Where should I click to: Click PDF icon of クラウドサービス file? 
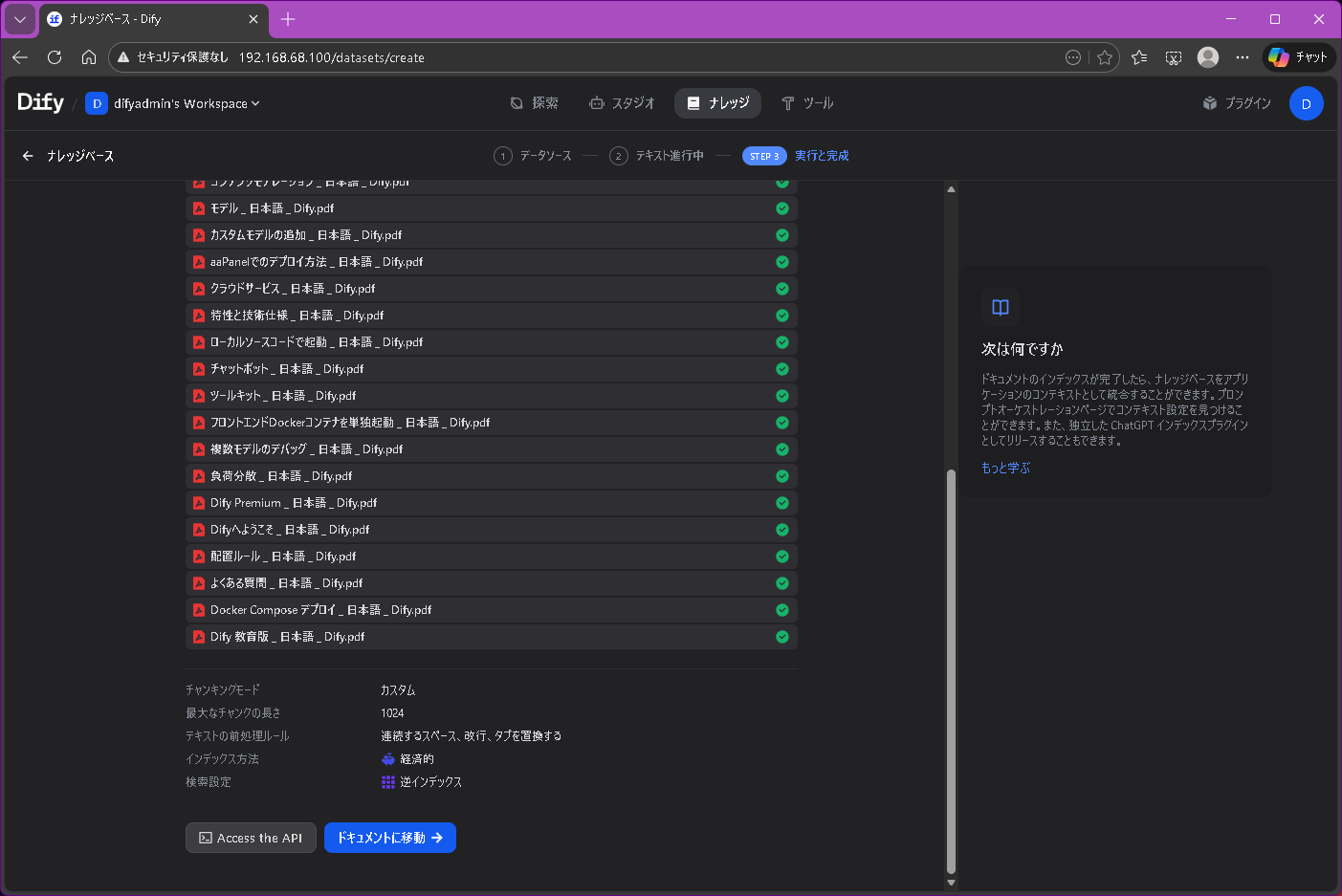click(199, 289)
